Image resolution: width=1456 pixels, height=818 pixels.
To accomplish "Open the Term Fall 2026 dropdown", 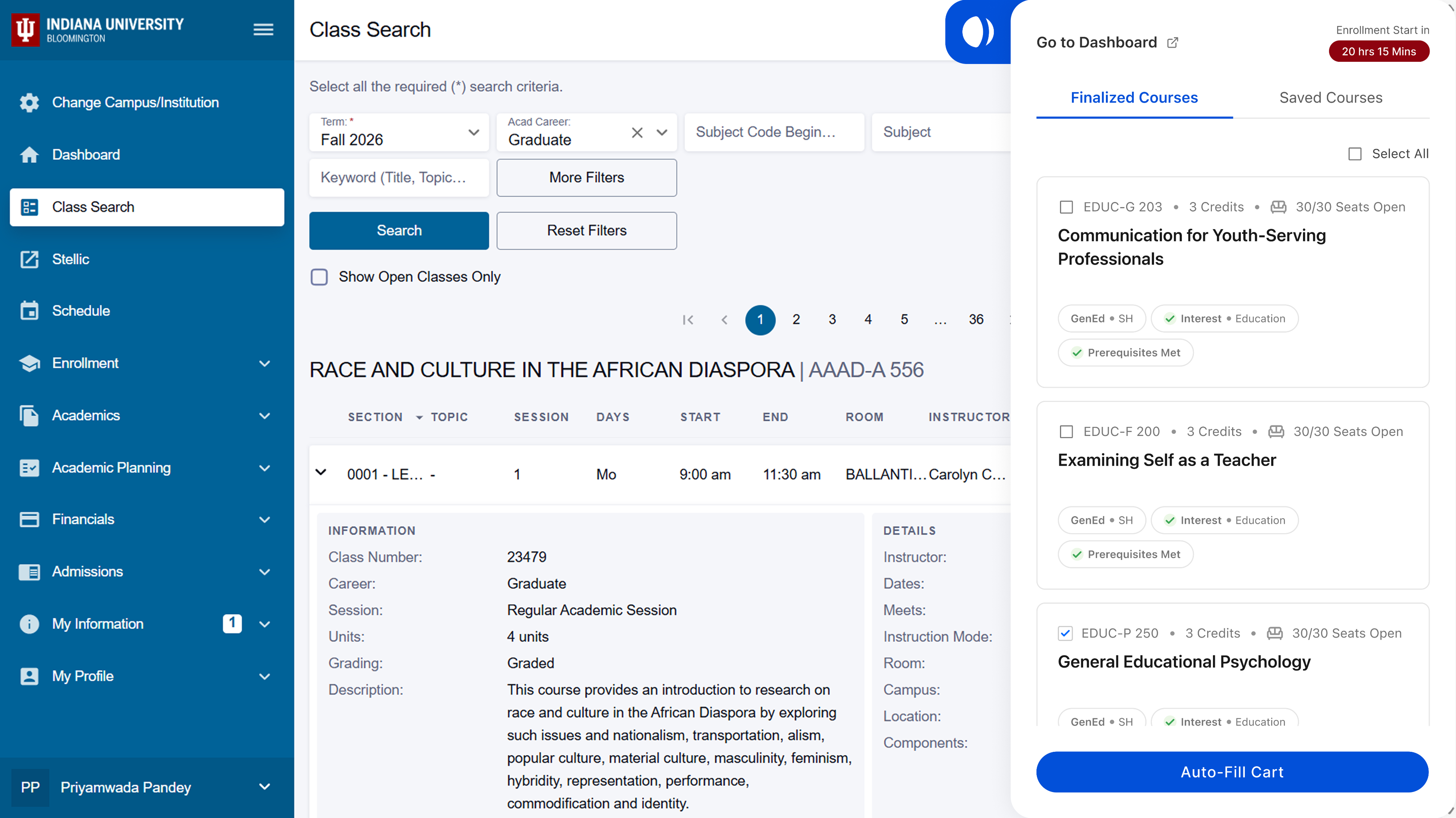I will tap(399, 132).
